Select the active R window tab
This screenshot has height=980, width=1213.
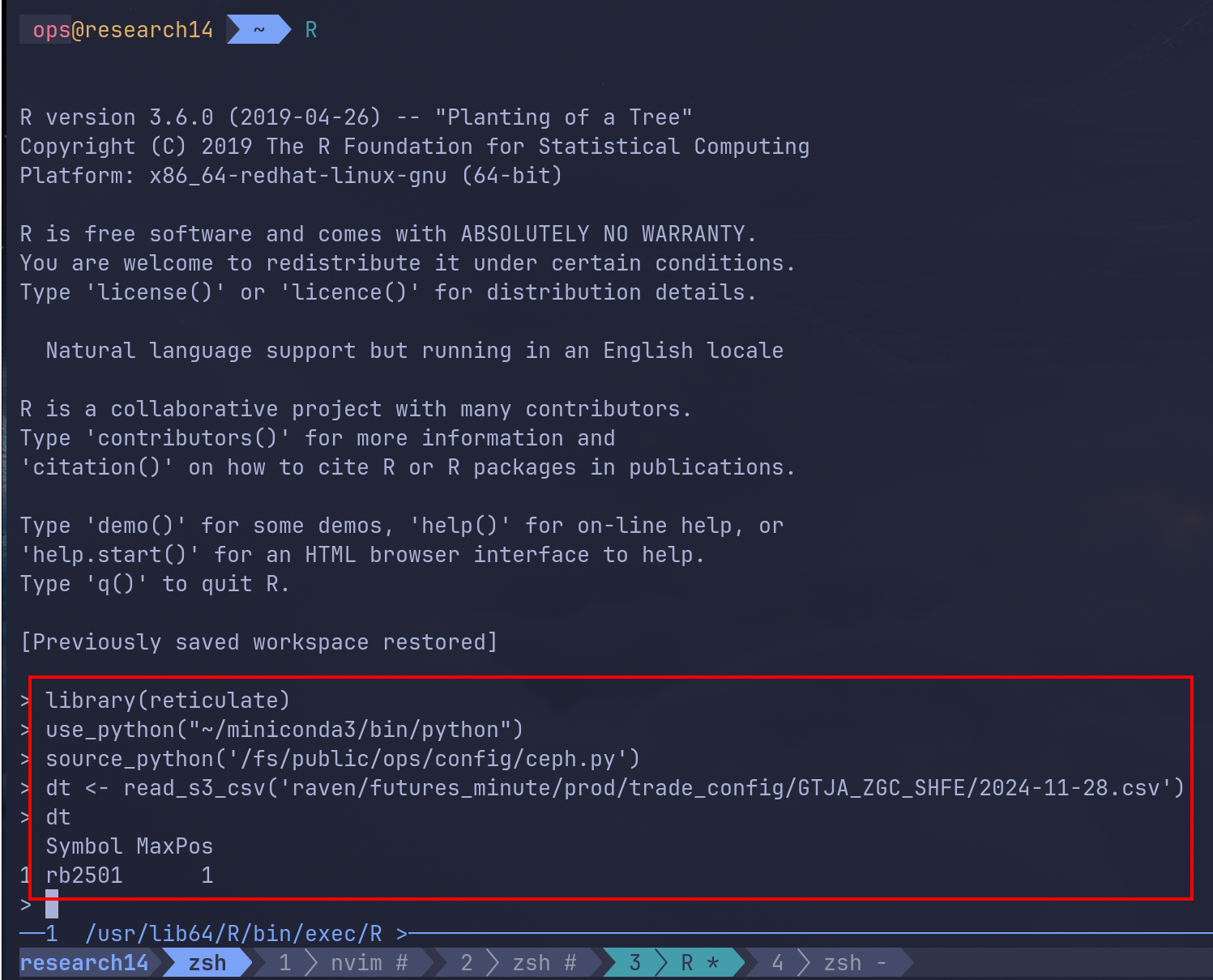click(x=673, y=963)
